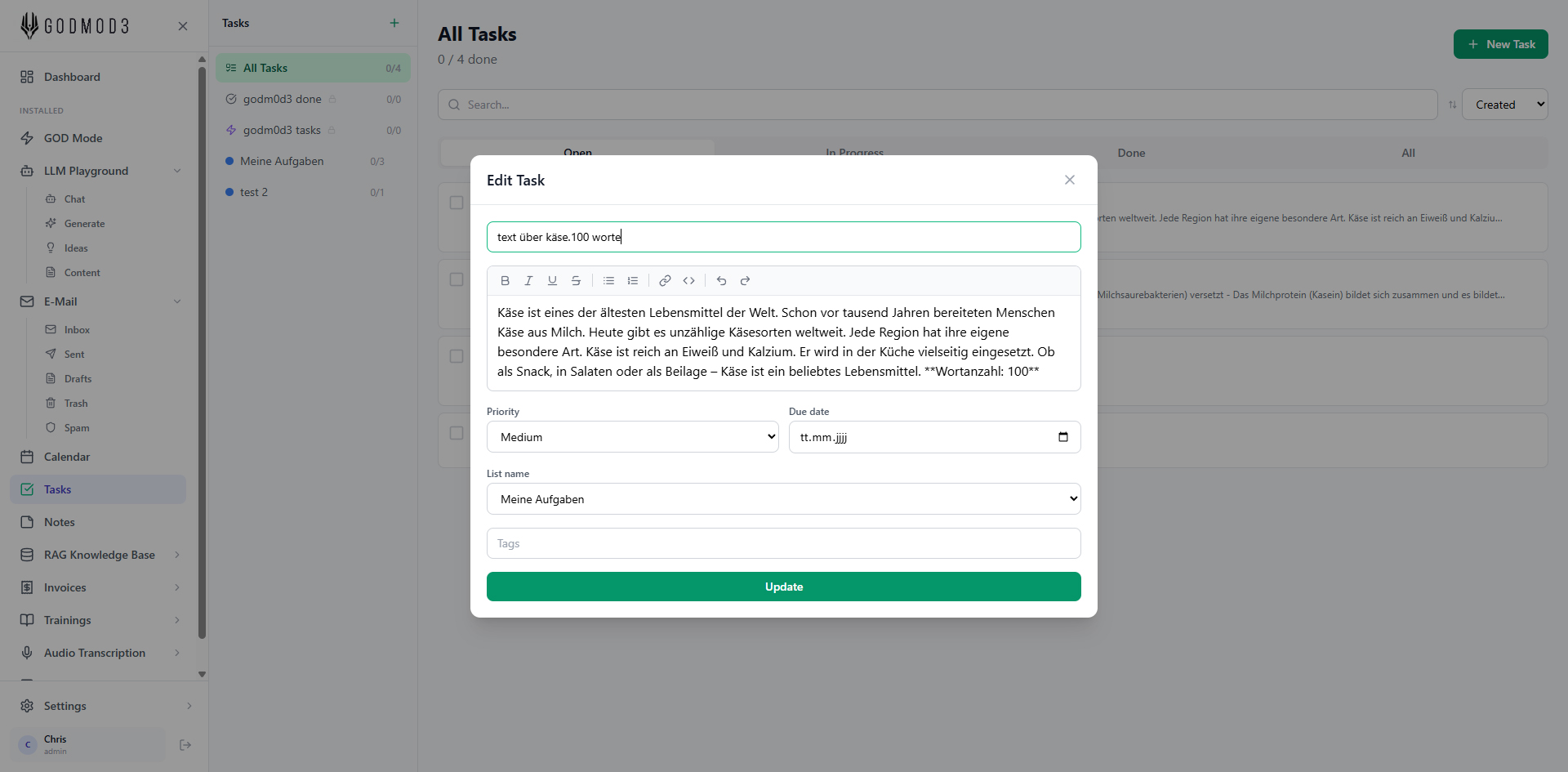Redo edit in description editor
The width and height of the screenshot is (1568, 772).
tap(745, 281)
